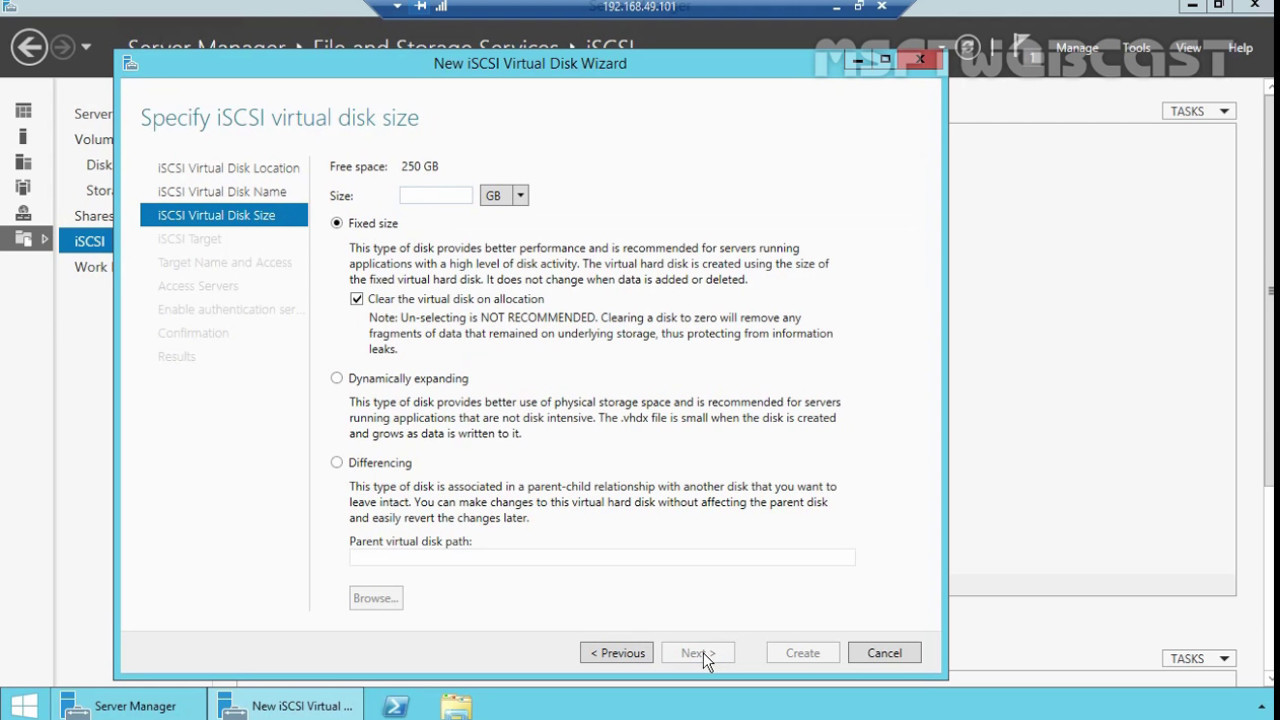Open the lower TASKS dropdown
1280x720 pixels.
click(1199, 658)
